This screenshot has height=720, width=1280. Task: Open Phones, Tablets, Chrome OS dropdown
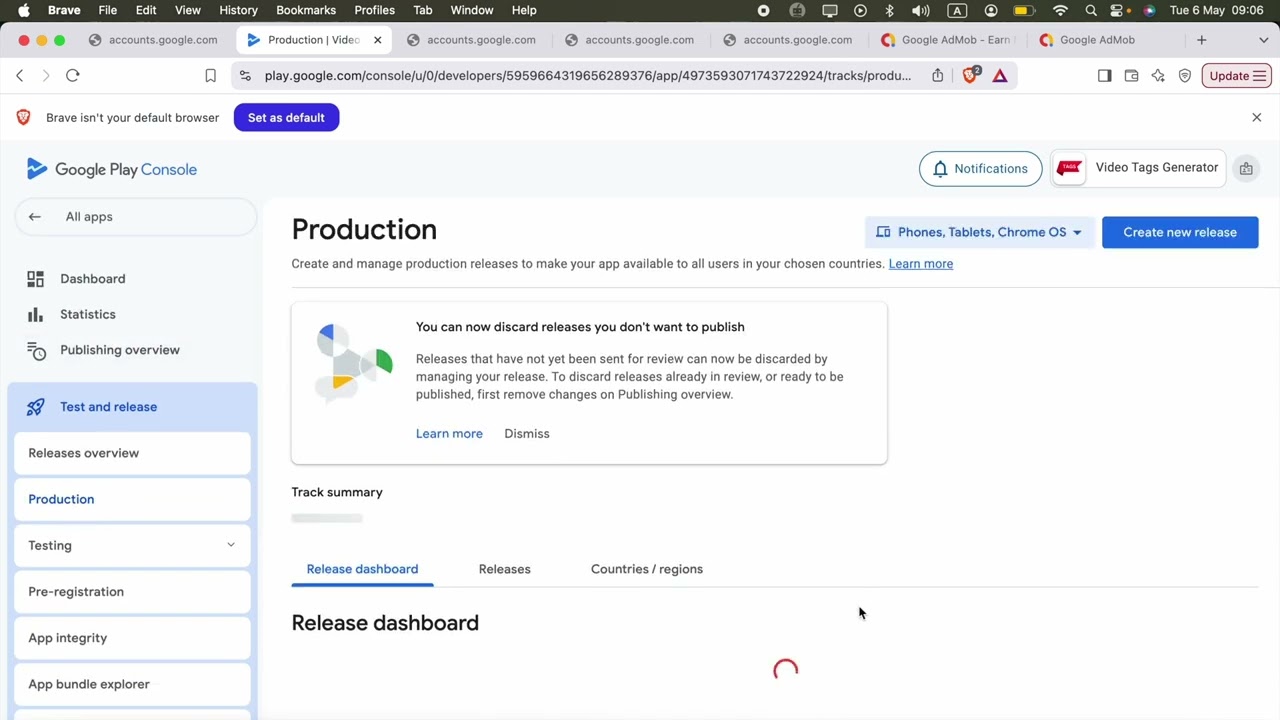click(980, 232)
